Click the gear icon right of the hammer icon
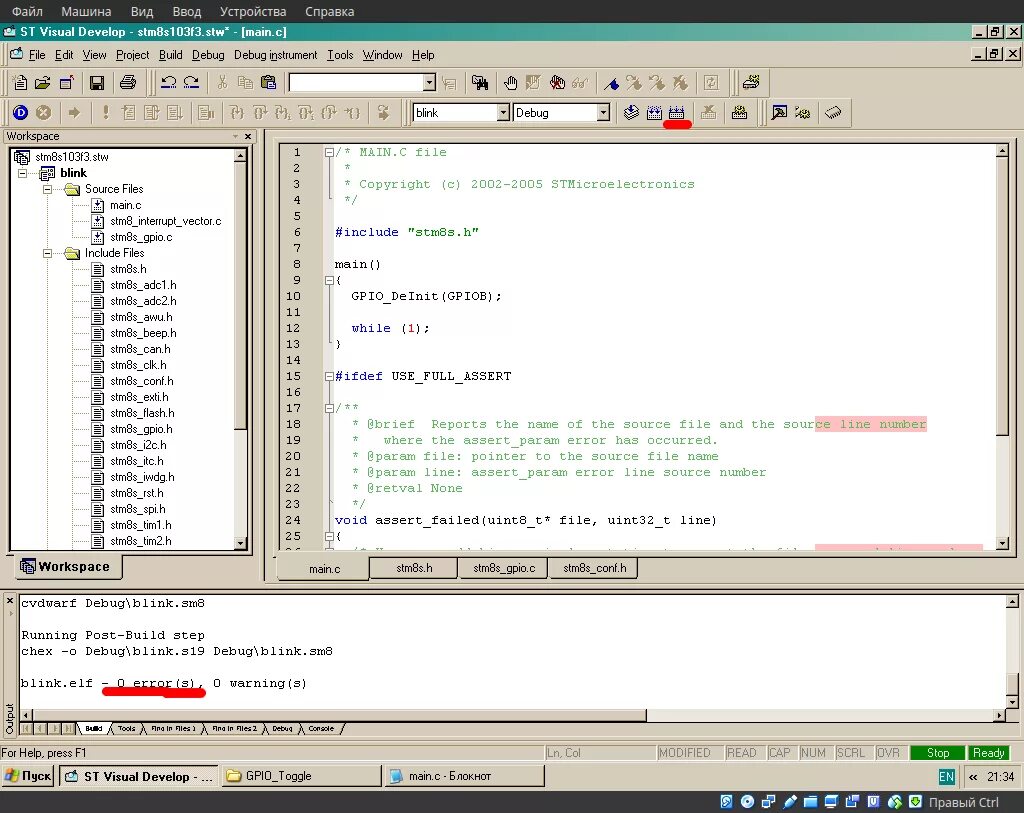Image resolution: width=1024 pixels, height=813 pixels. click(803, 112)
